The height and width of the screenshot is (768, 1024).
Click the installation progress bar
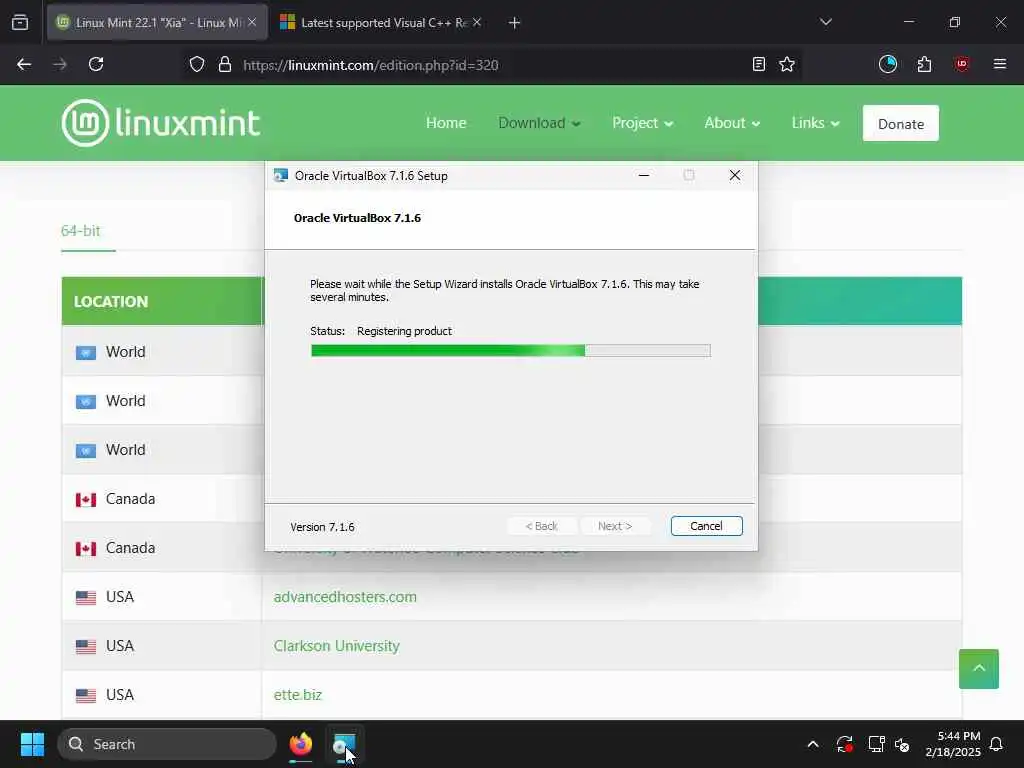(511, 351)
